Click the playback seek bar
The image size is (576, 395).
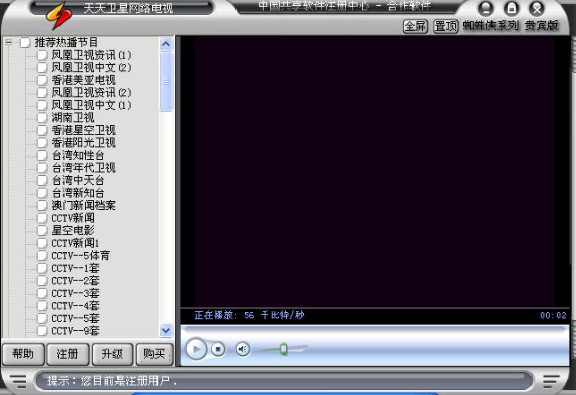375,329
